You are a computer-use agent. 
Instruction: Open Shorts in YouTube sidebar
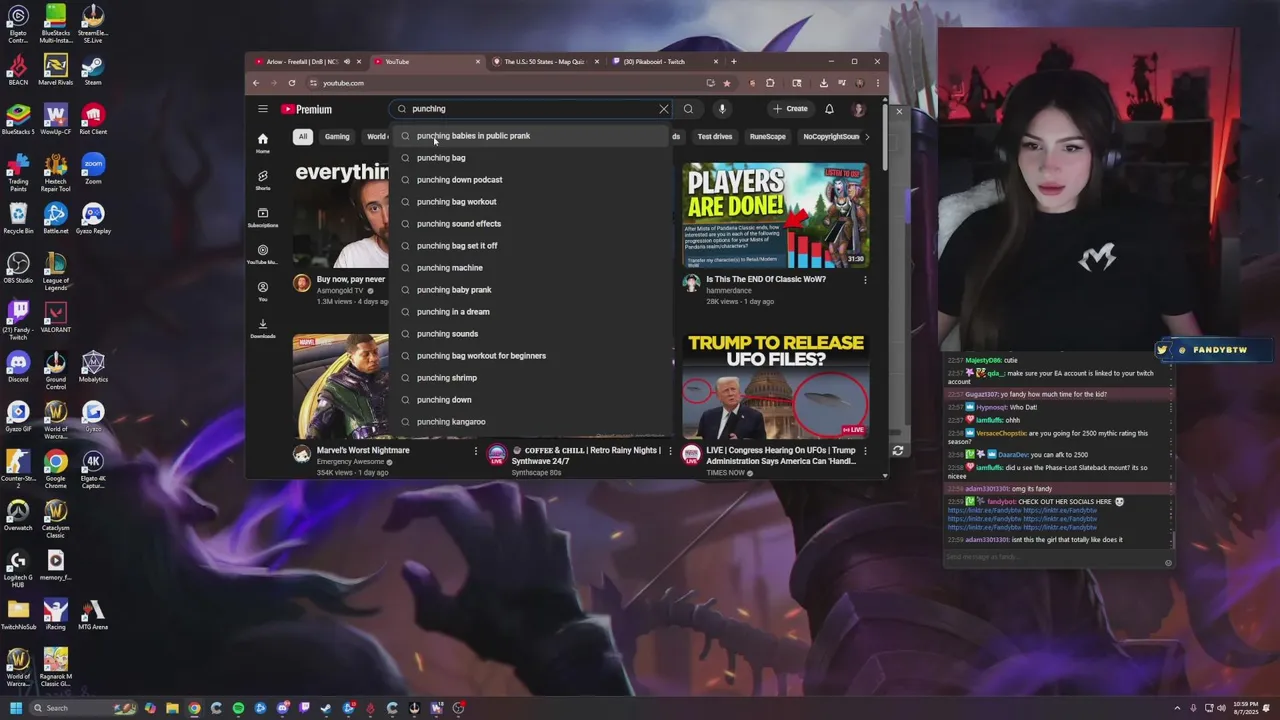pos(262,180)
